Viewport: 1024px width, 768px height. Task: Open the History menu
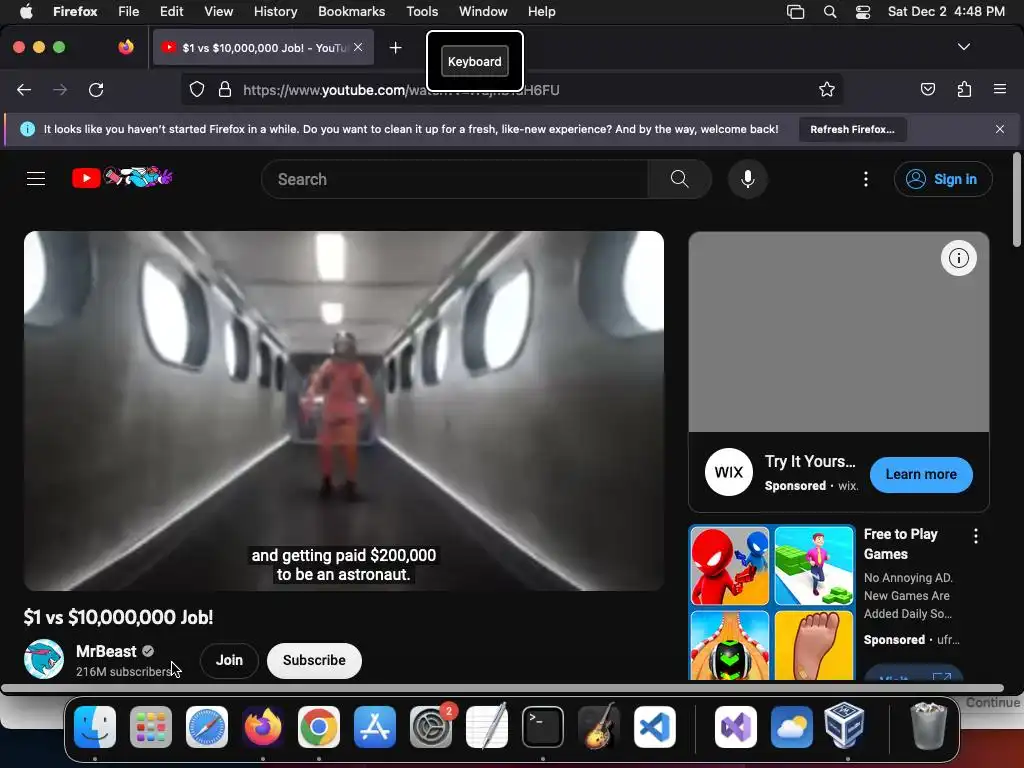[275, 11]
